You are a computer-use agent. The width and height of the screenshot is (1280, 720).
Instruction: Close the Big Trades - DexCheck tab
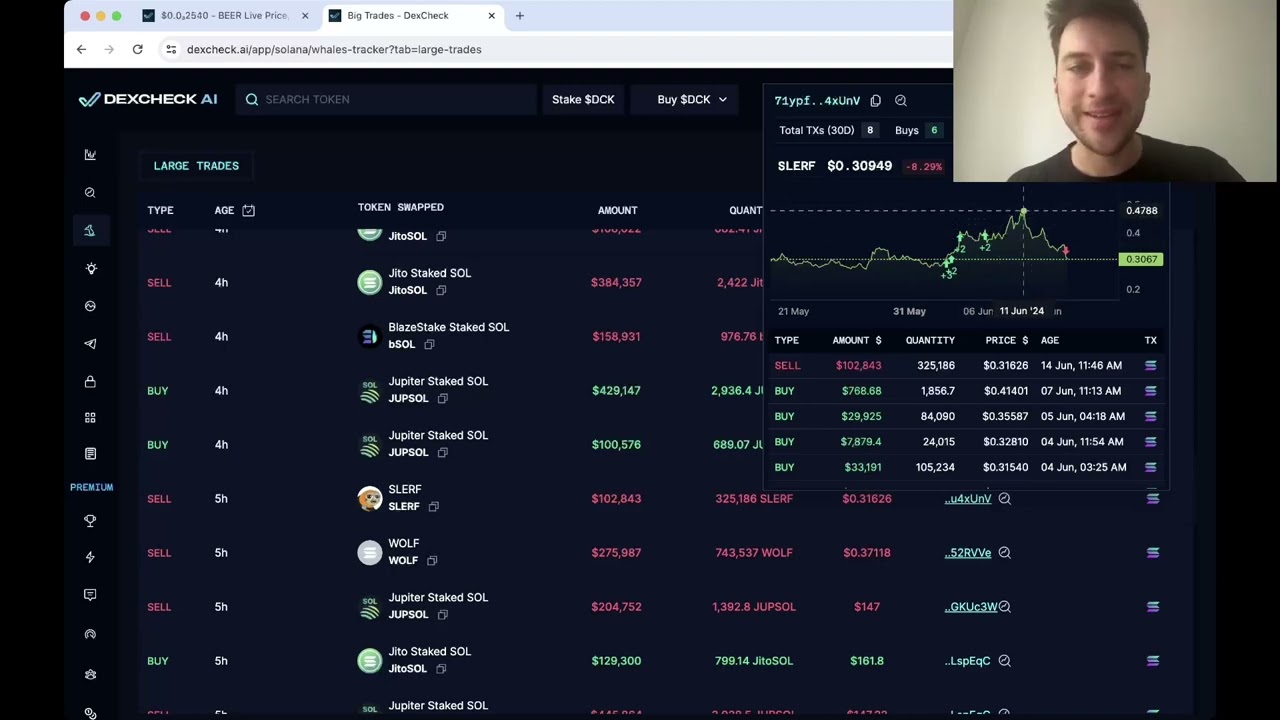[491, 15]
